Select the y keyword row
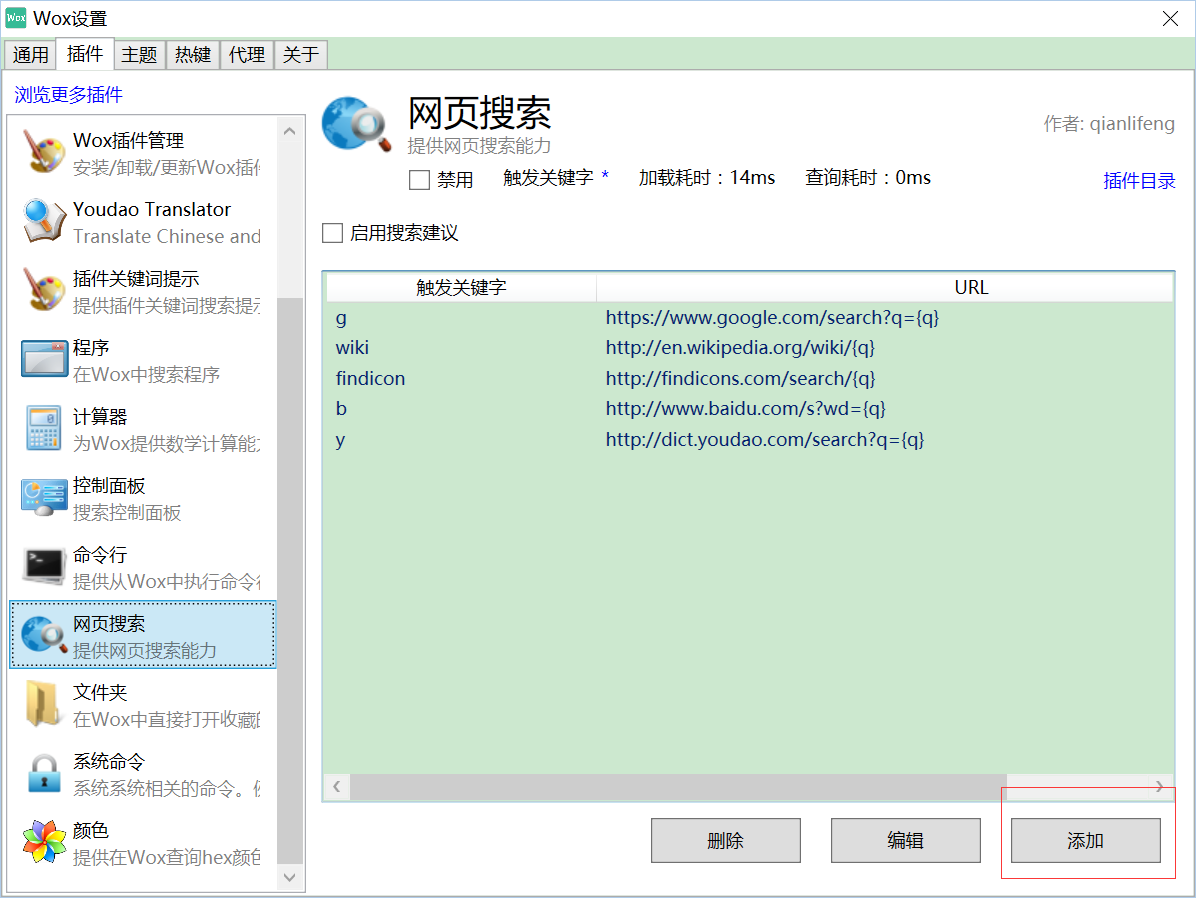 pos(748,439)
